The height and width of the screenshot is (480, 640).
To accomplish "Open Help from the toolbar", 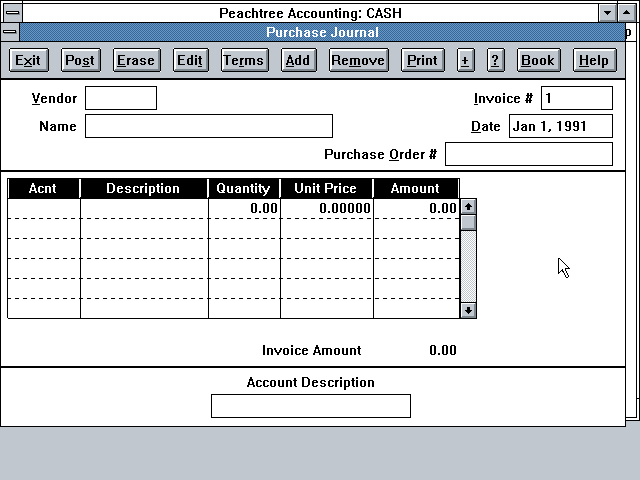I will click(594, 60).
